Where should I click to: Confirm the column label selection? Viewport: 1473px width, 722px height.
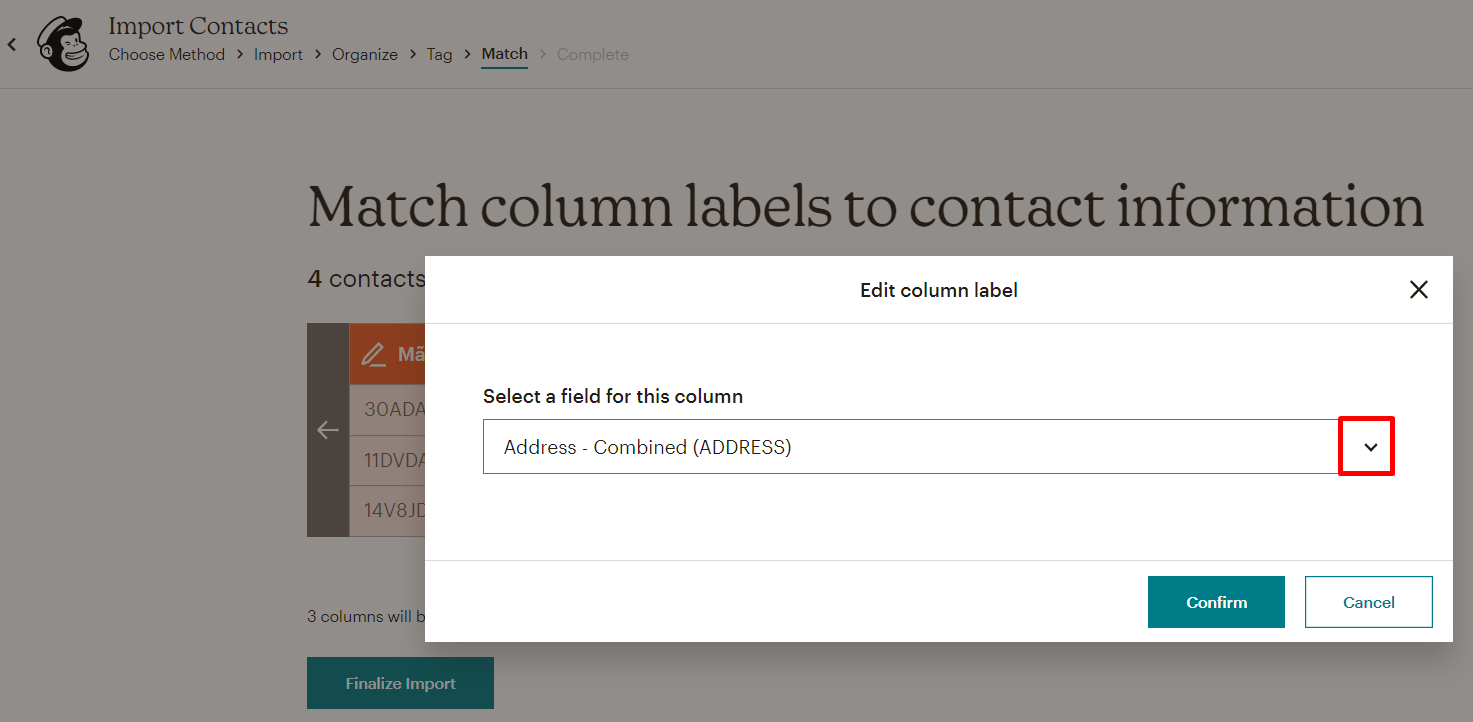(1216, 601)
